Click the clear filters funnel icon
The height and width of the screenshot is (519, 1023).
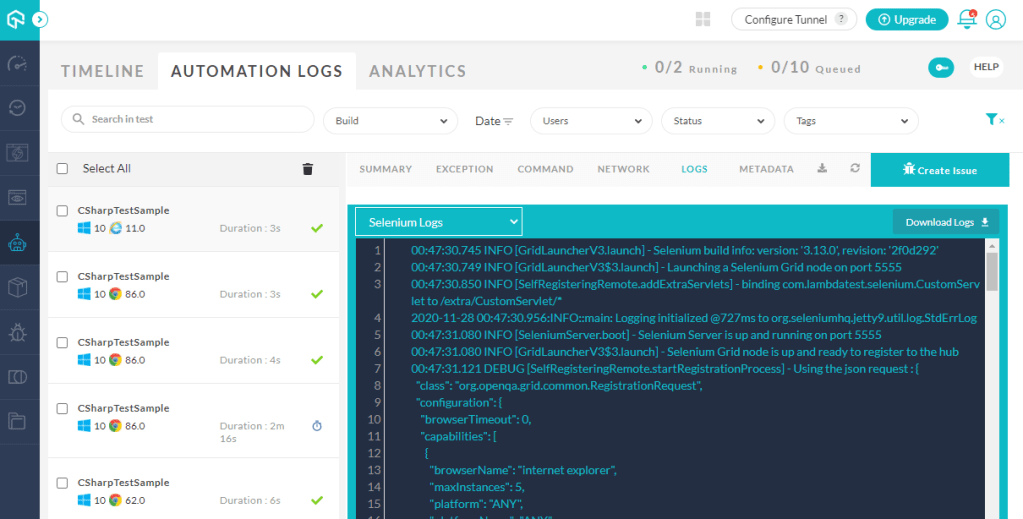994,120
